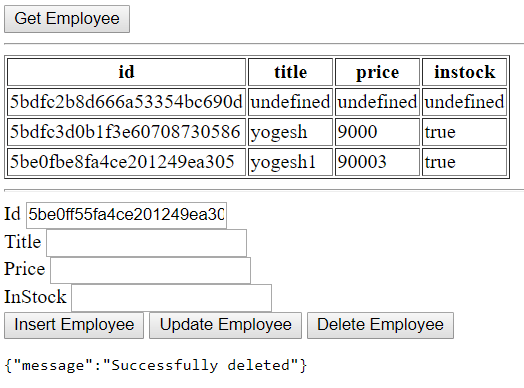The image size is (524, 388).
Task: Select id cell 5bdfc3d0b1f3e60708730586
Action: click(126, 132)
